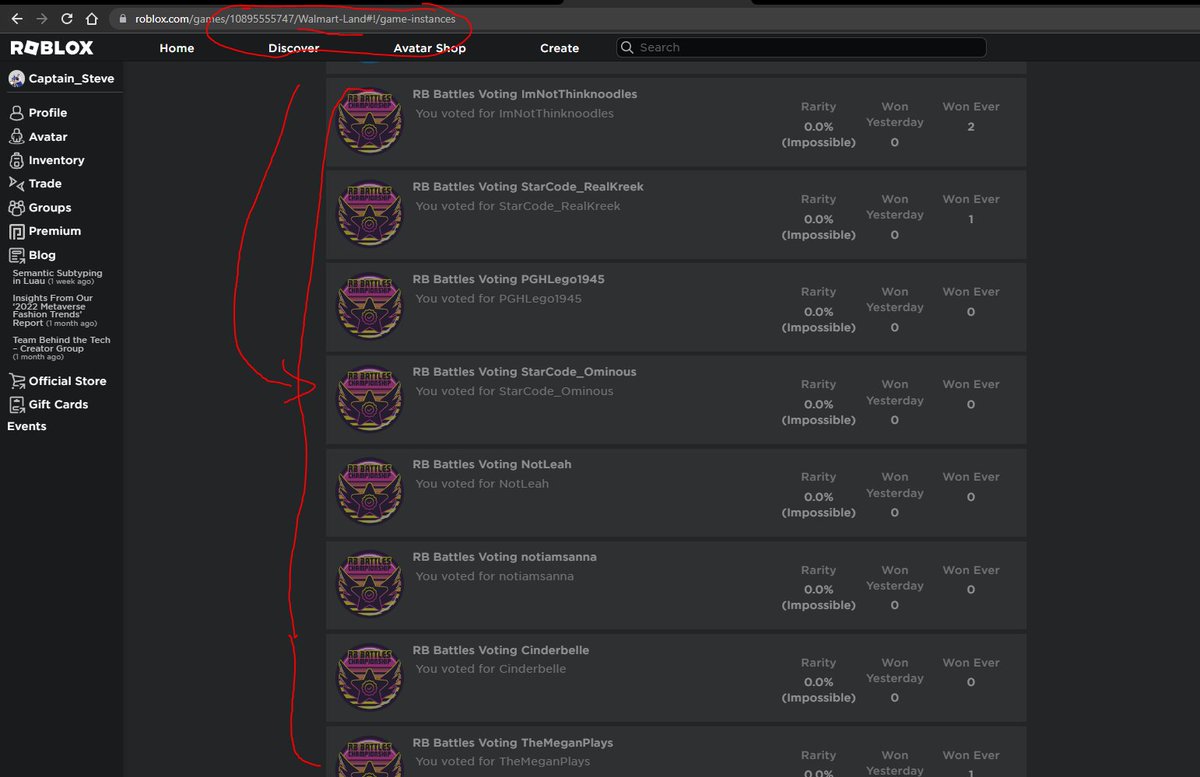Select Won Ever value 1 for StarCode_RealKreek
Screen dimensions: 1200x777
tap(971, 219)
